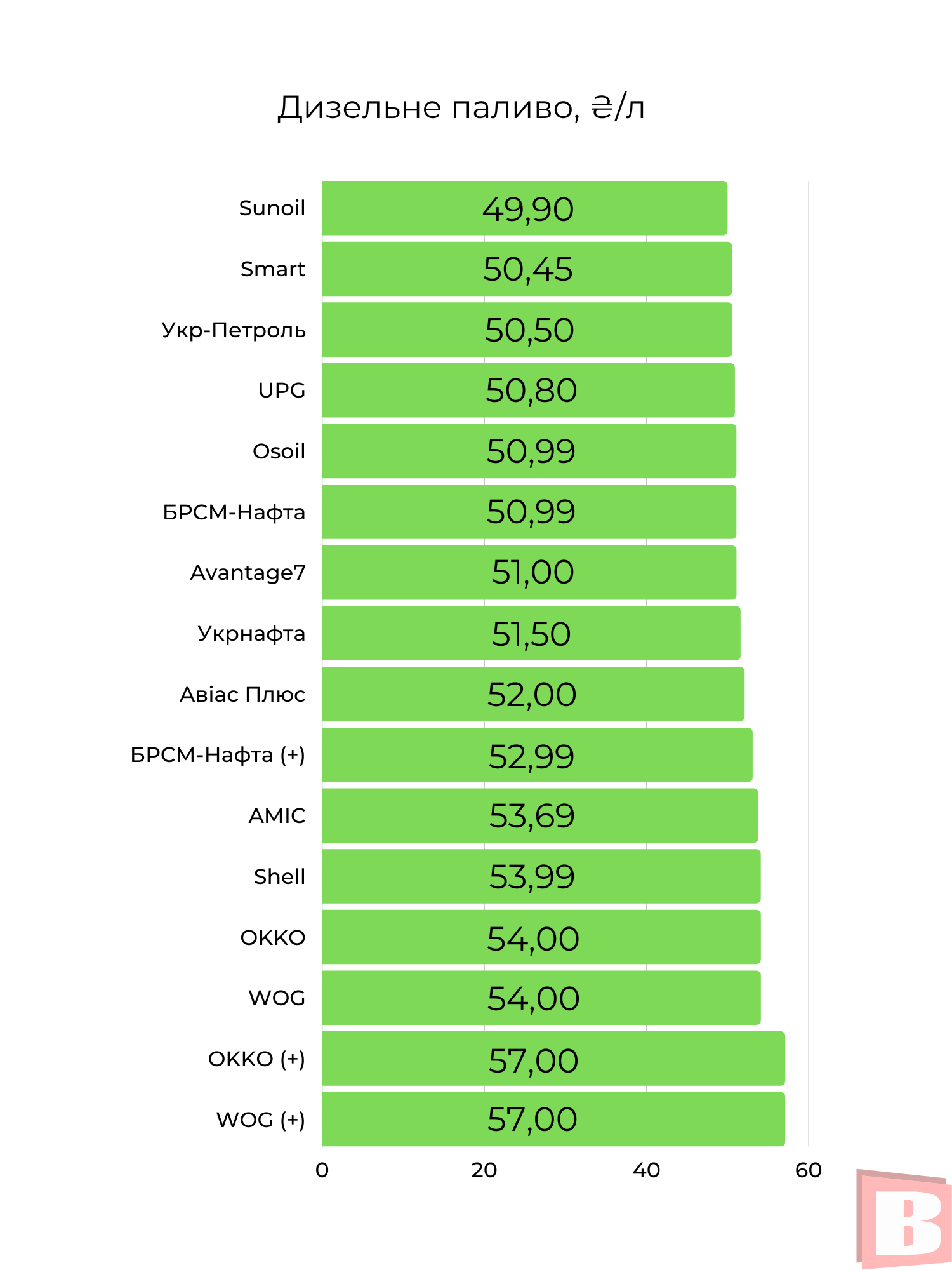Click the WOG (+) bar at the bottom

click(x=553, y=1120)
